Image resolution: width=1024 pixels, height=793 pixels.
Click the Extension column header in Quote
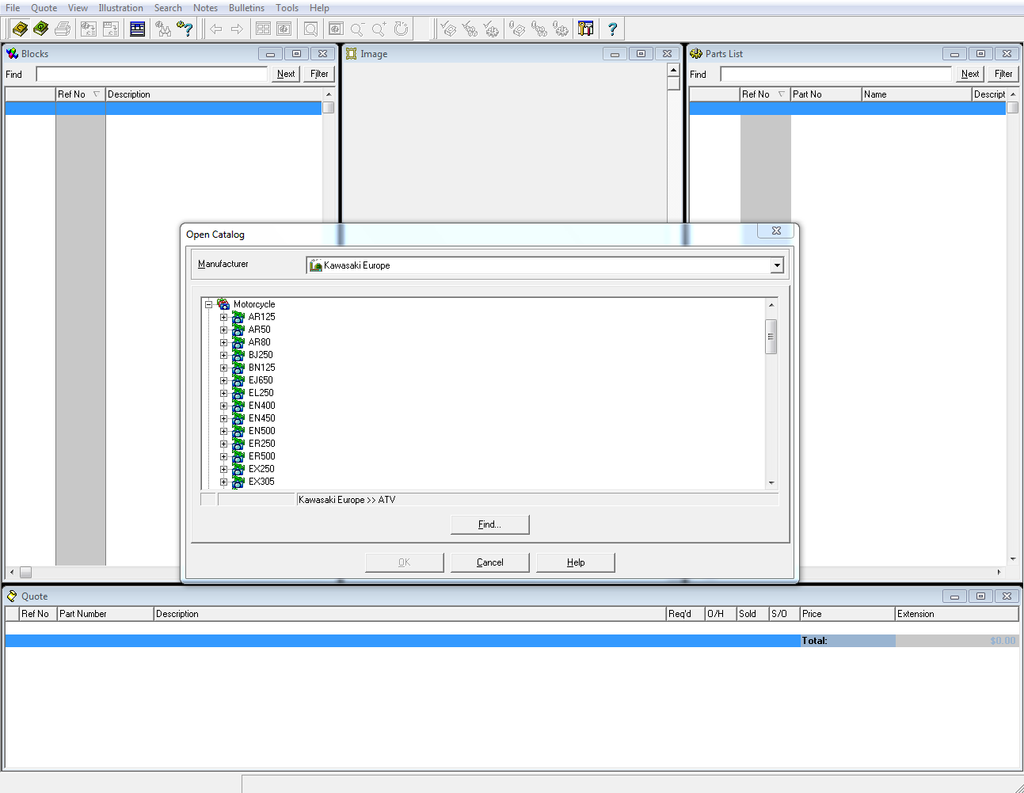957,613
